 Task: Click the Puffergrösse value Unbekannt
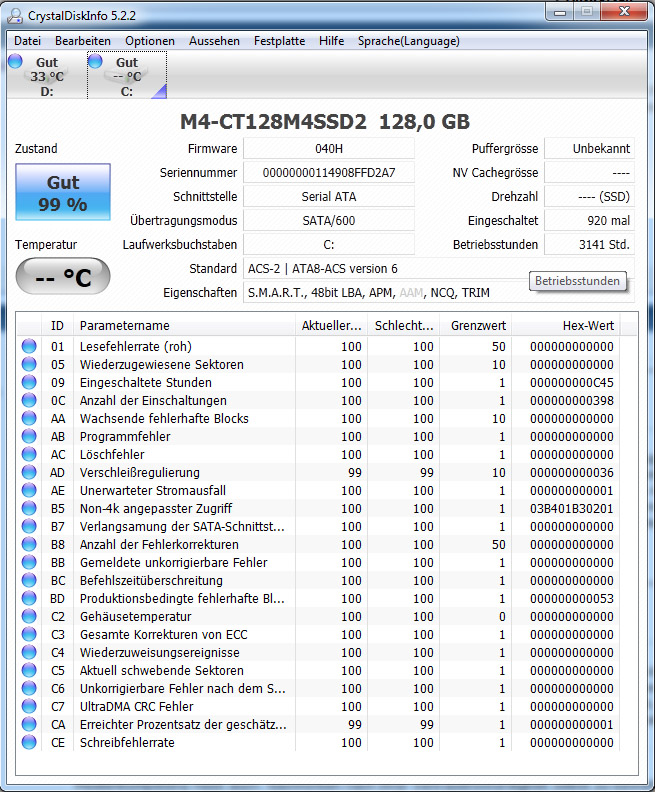pos(589,148)
